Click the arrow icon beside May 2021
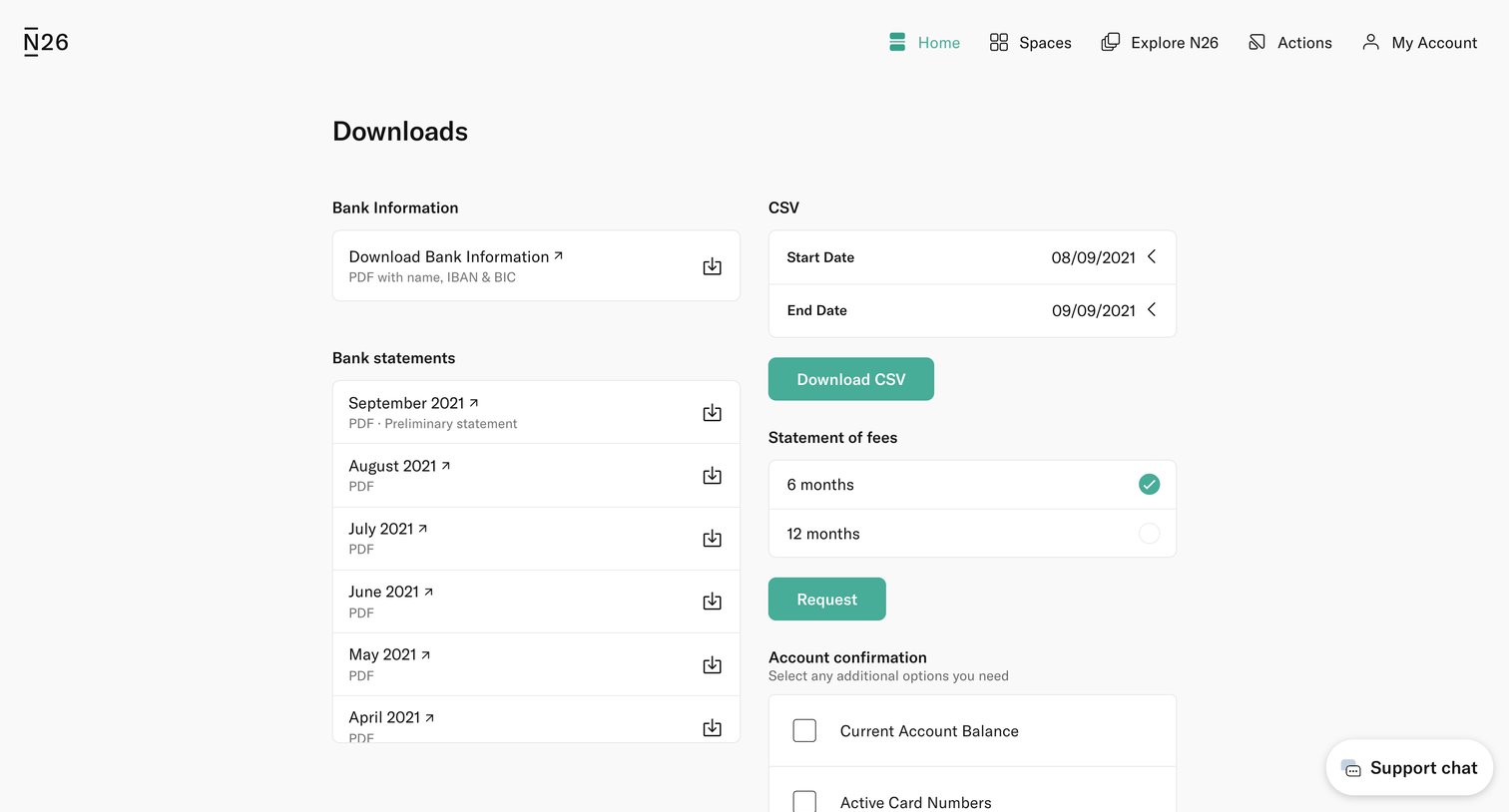The width and height of the screenshot is (1509, 812). (x=426, y=655)
